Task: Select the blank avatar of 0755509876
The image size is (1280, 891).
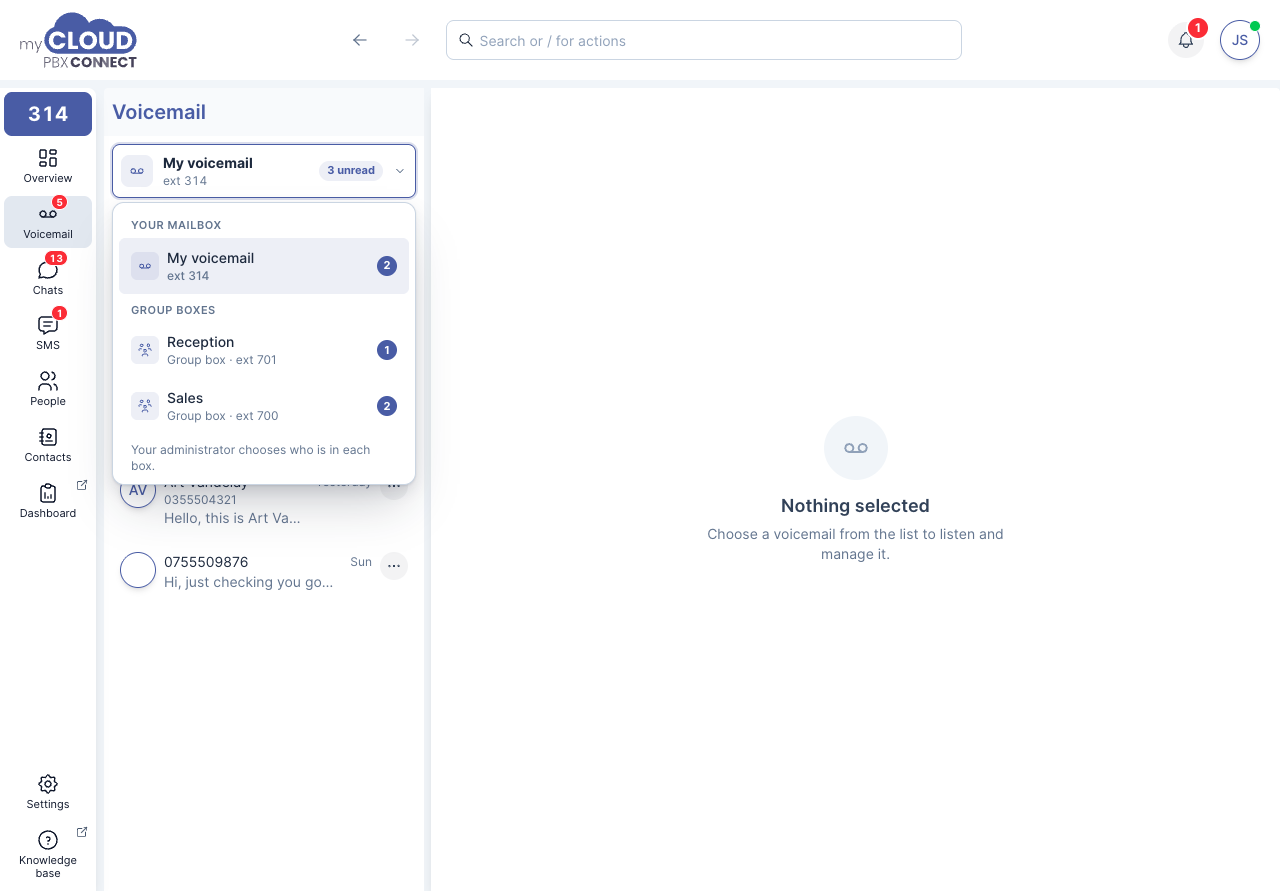Action: (138, 570)
